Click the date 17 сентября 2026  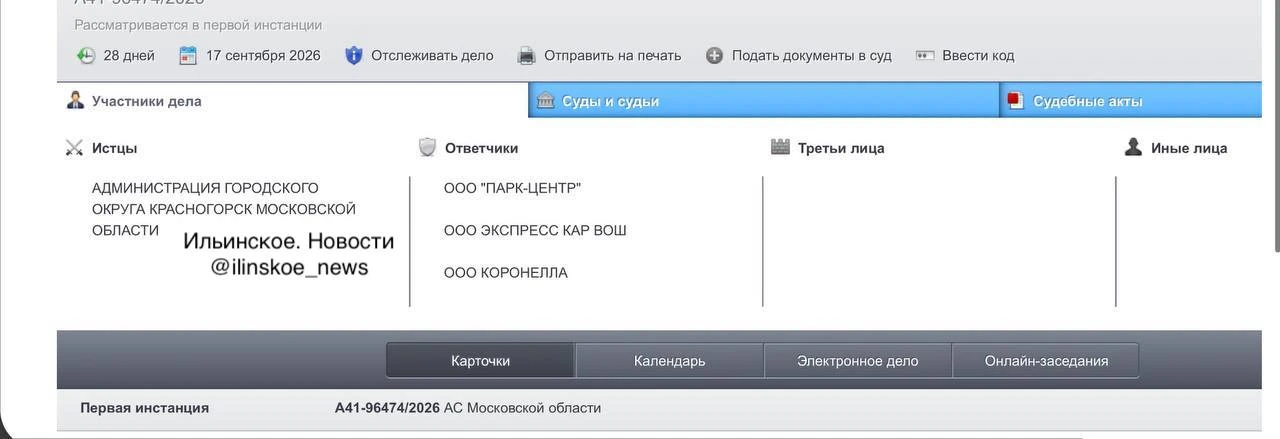263,56
